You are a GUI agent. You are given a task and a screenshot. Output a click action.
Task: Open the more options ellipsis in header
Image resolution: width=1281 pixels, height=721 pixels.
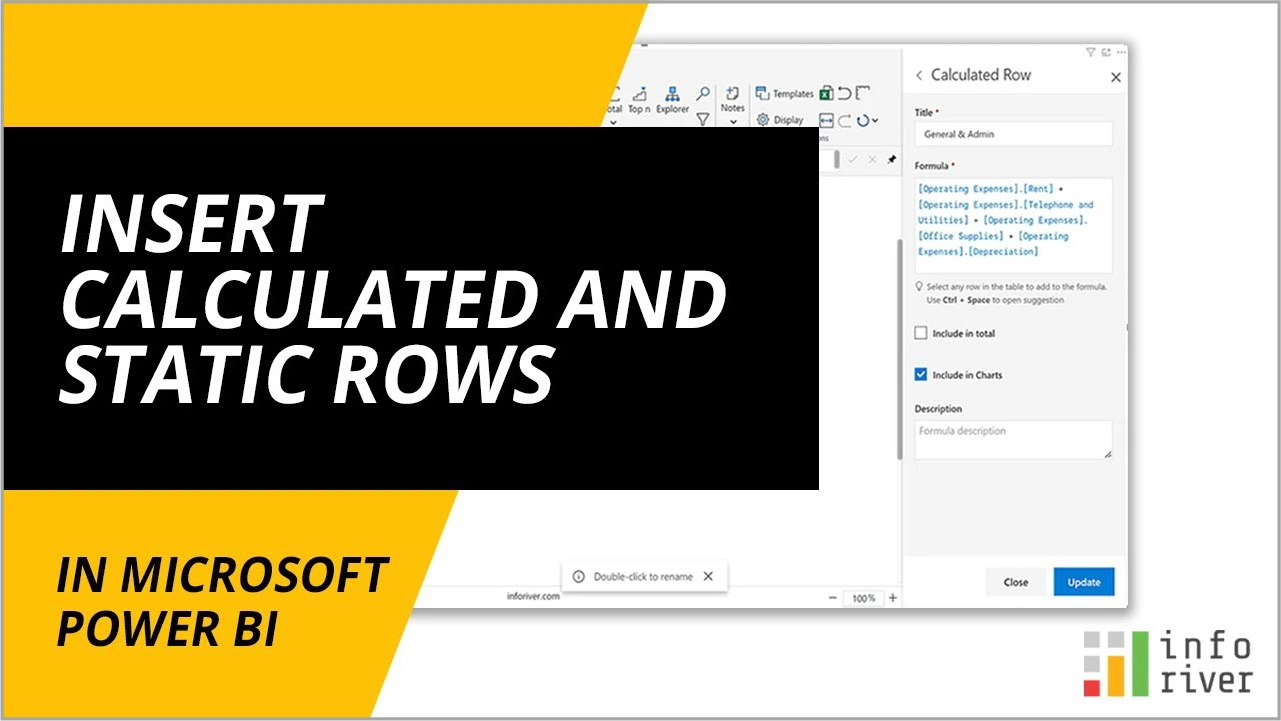click(1121, 52)
